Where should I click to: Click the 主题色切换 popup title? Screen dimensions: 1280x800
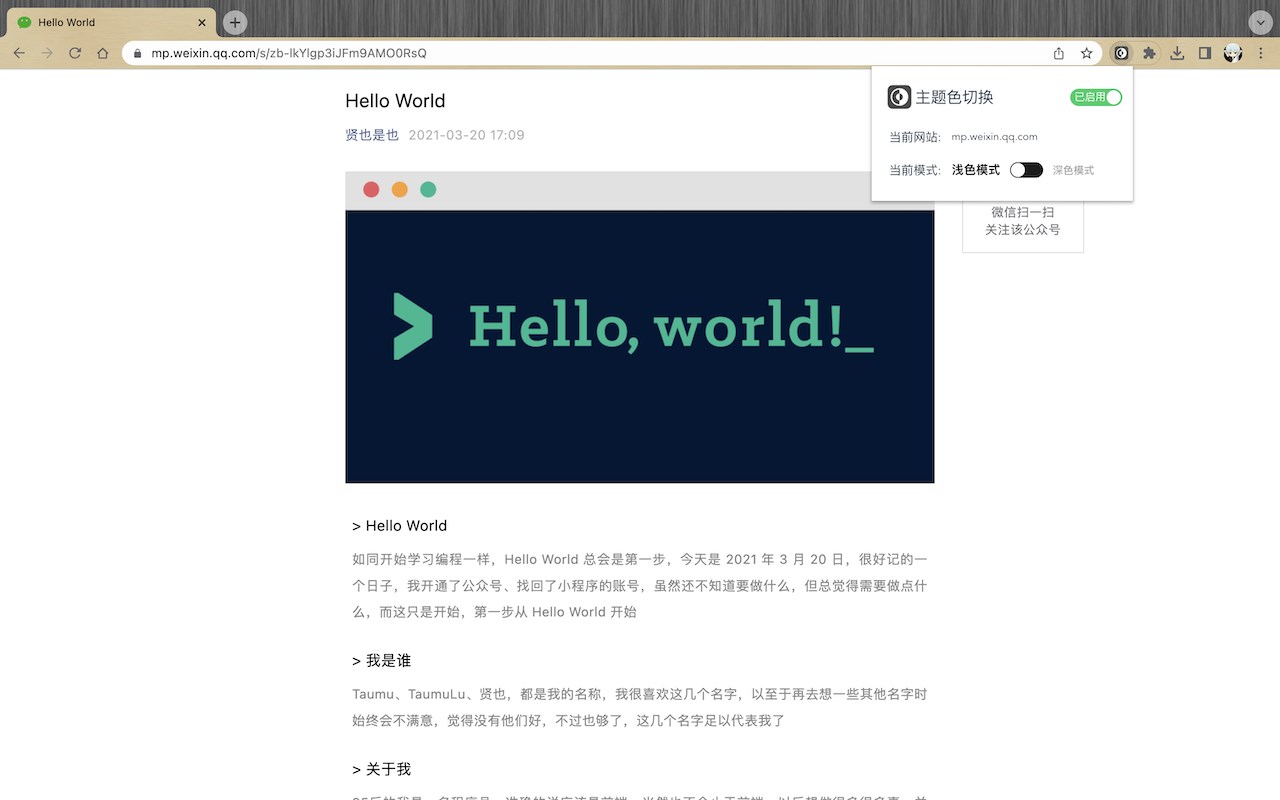[955, 97]
